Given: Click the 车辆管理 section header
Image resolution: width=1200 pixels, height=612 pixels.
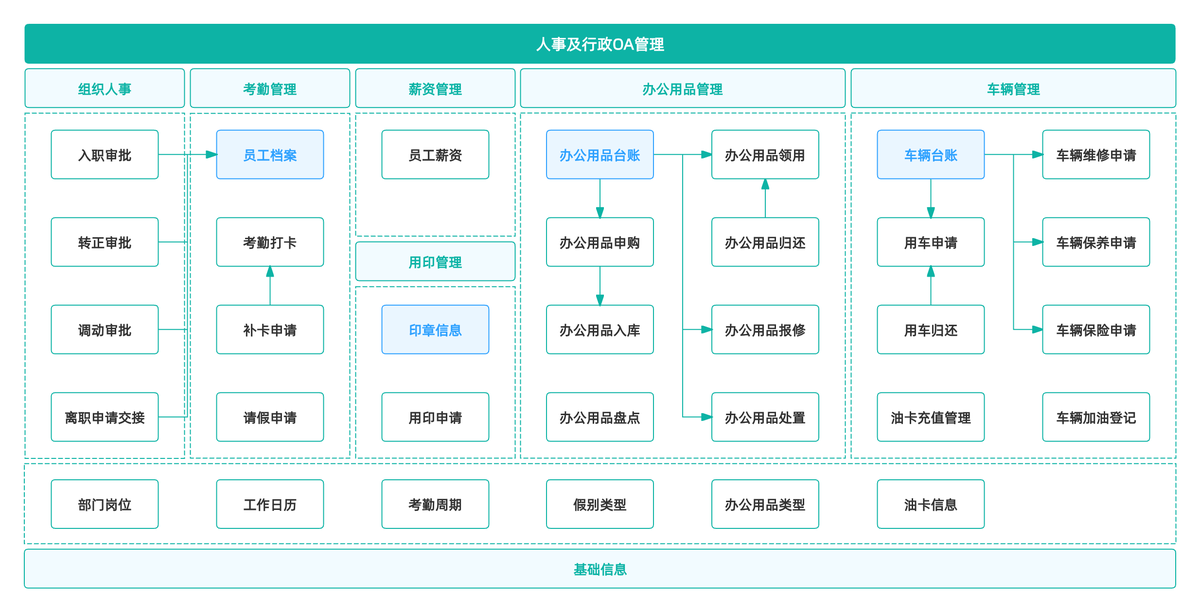Looking at the screenshot, I should [1013, 88].
